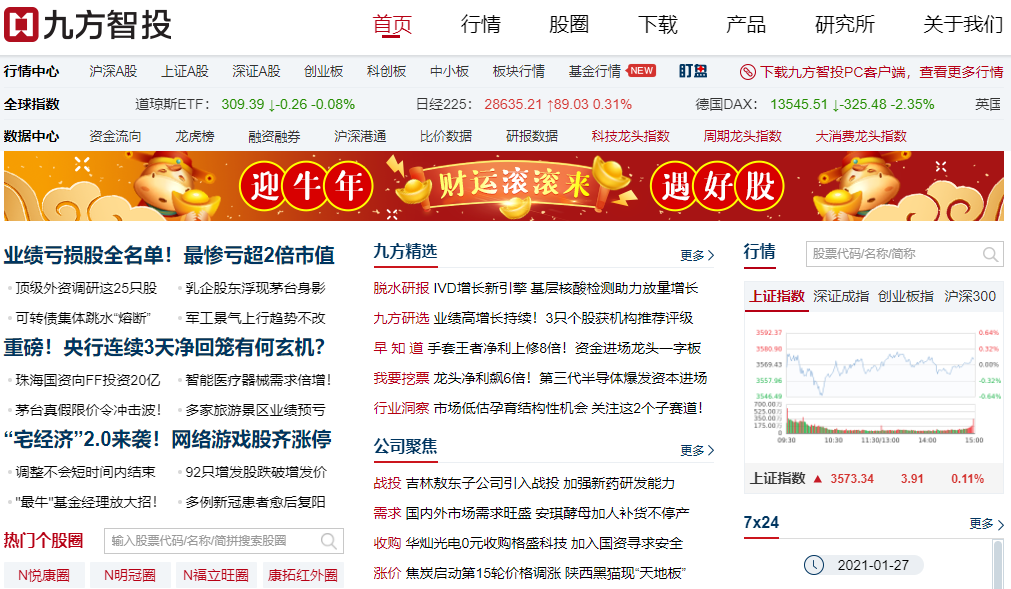Open 龙虎榜 data link
Image resolution: width=1011 pixels, height=589 pixels.
pos(195,137)
